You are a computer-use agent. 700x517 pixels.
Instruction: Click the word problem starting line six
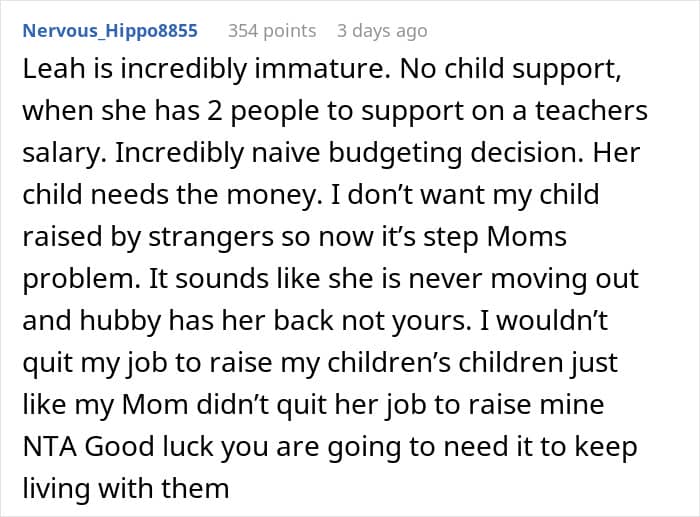pyautogui.click(x=81, y=279)
